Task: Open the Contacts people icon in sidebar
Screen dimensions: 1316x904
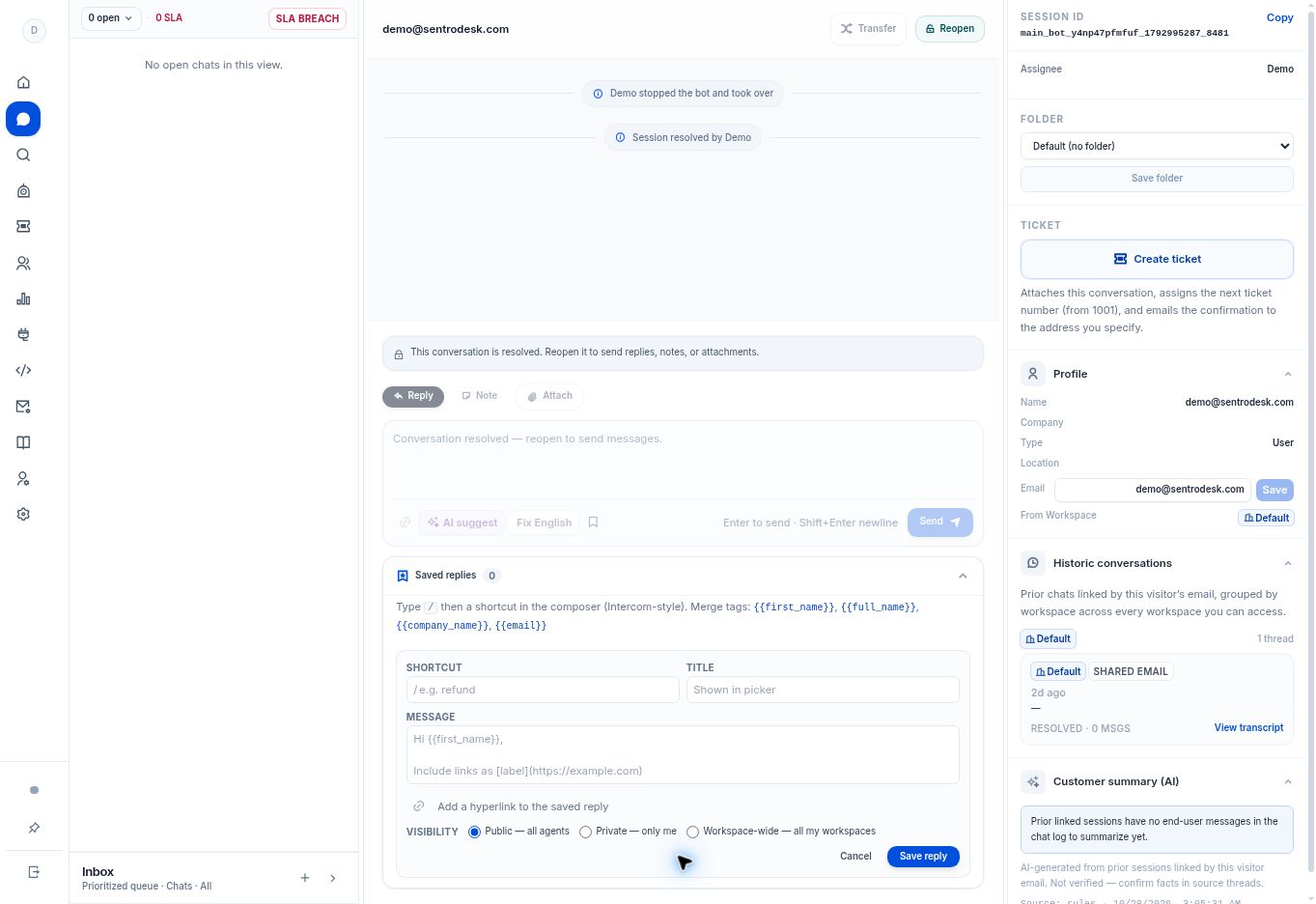Action: pyautogui.click(x=23, y=263)
